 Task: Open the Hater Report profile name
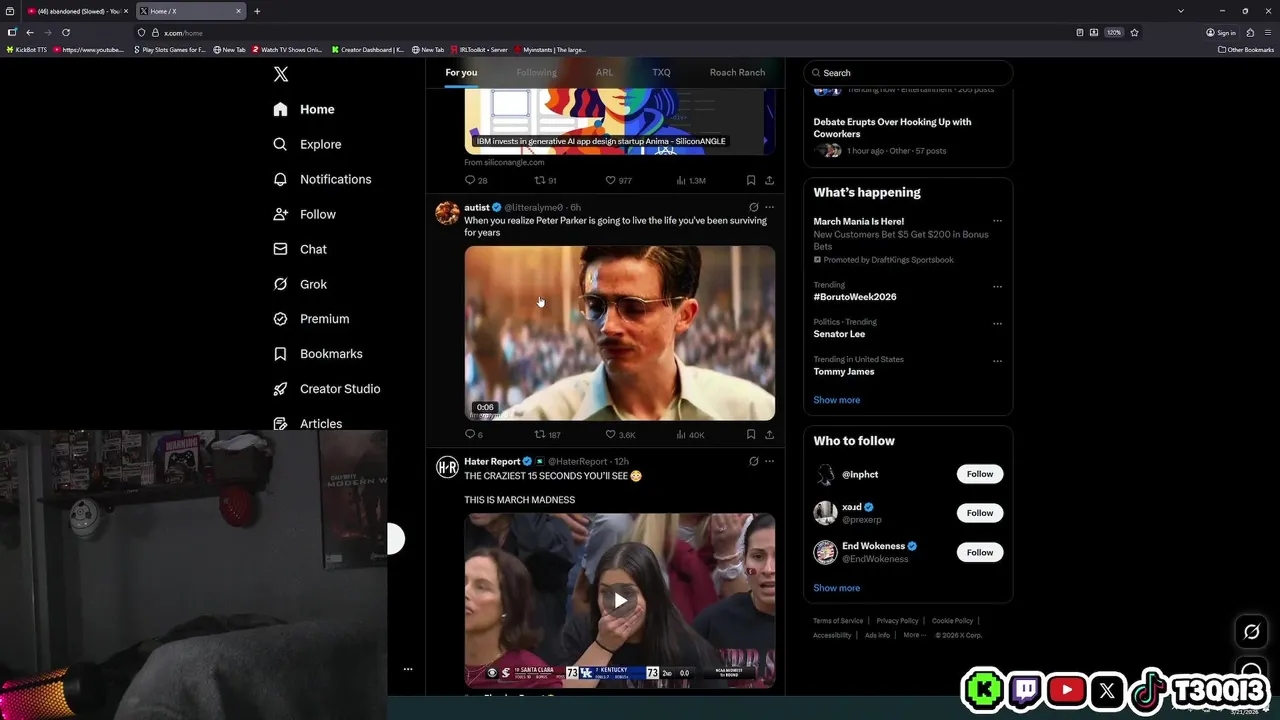[x=492, y=461]
